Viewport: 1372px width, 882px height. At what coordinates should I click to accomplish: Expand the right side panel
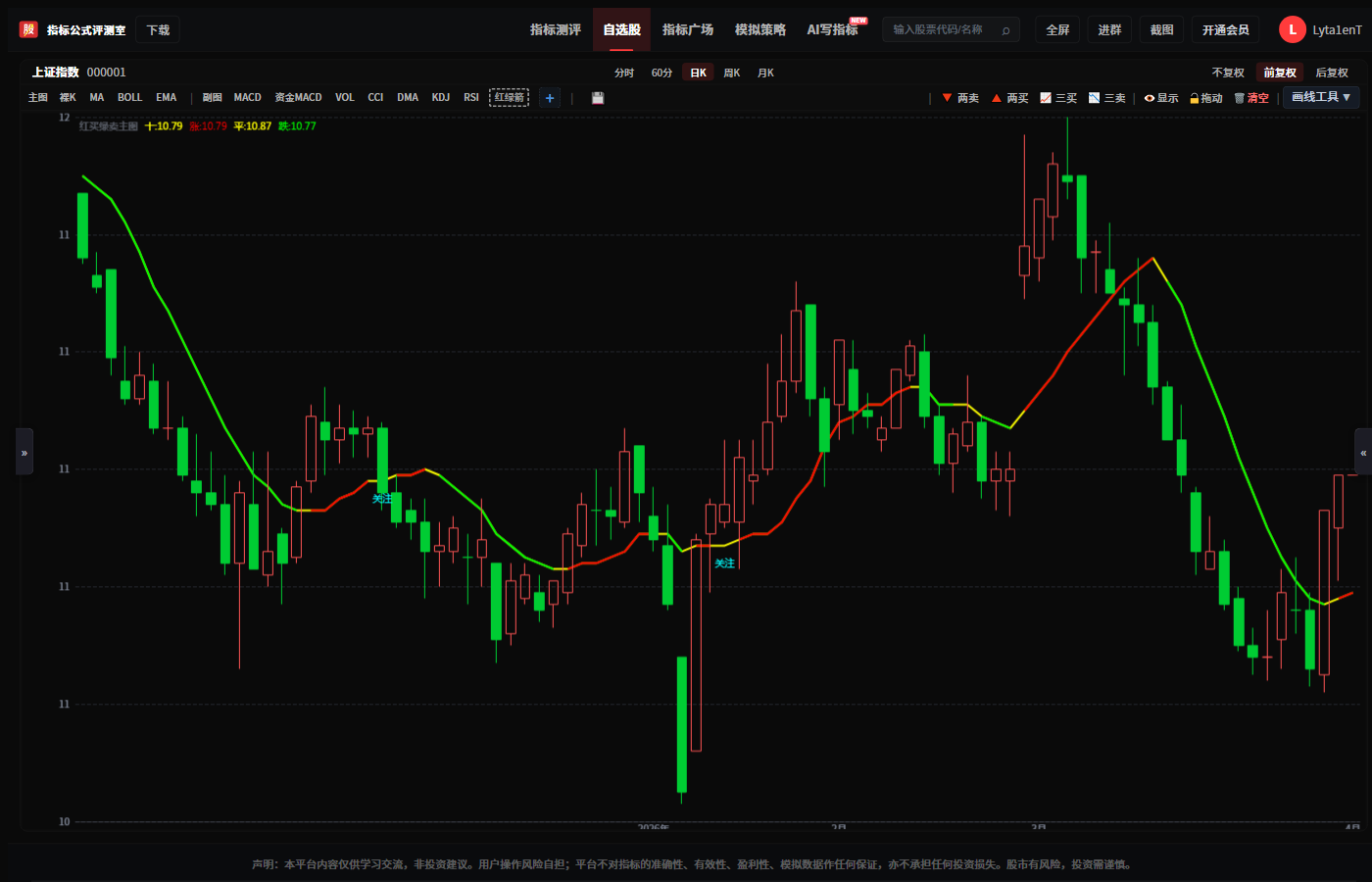point(1363,452)
